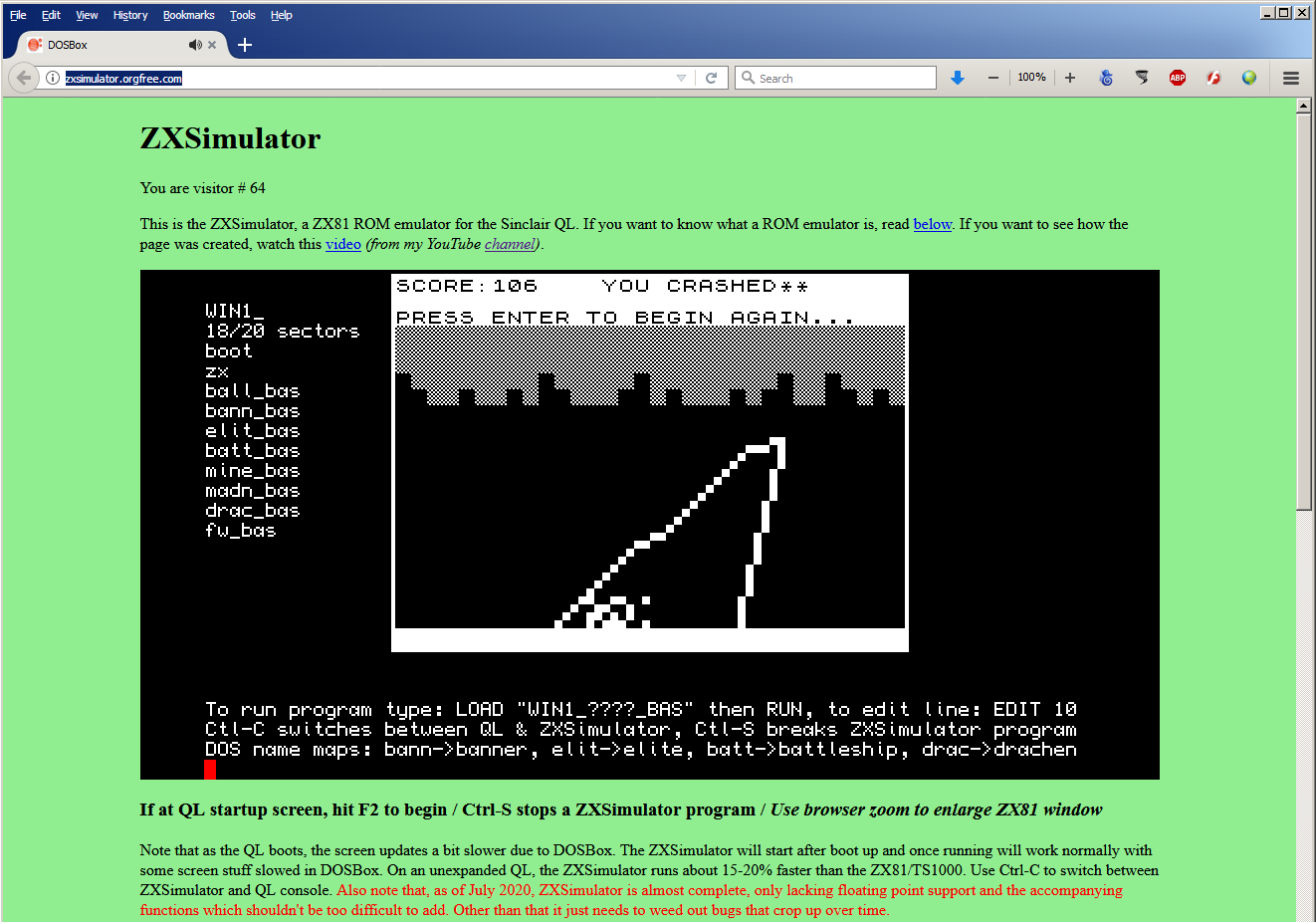
Task: Click the DOSBox tab favicon
Action: coord(35,45)
